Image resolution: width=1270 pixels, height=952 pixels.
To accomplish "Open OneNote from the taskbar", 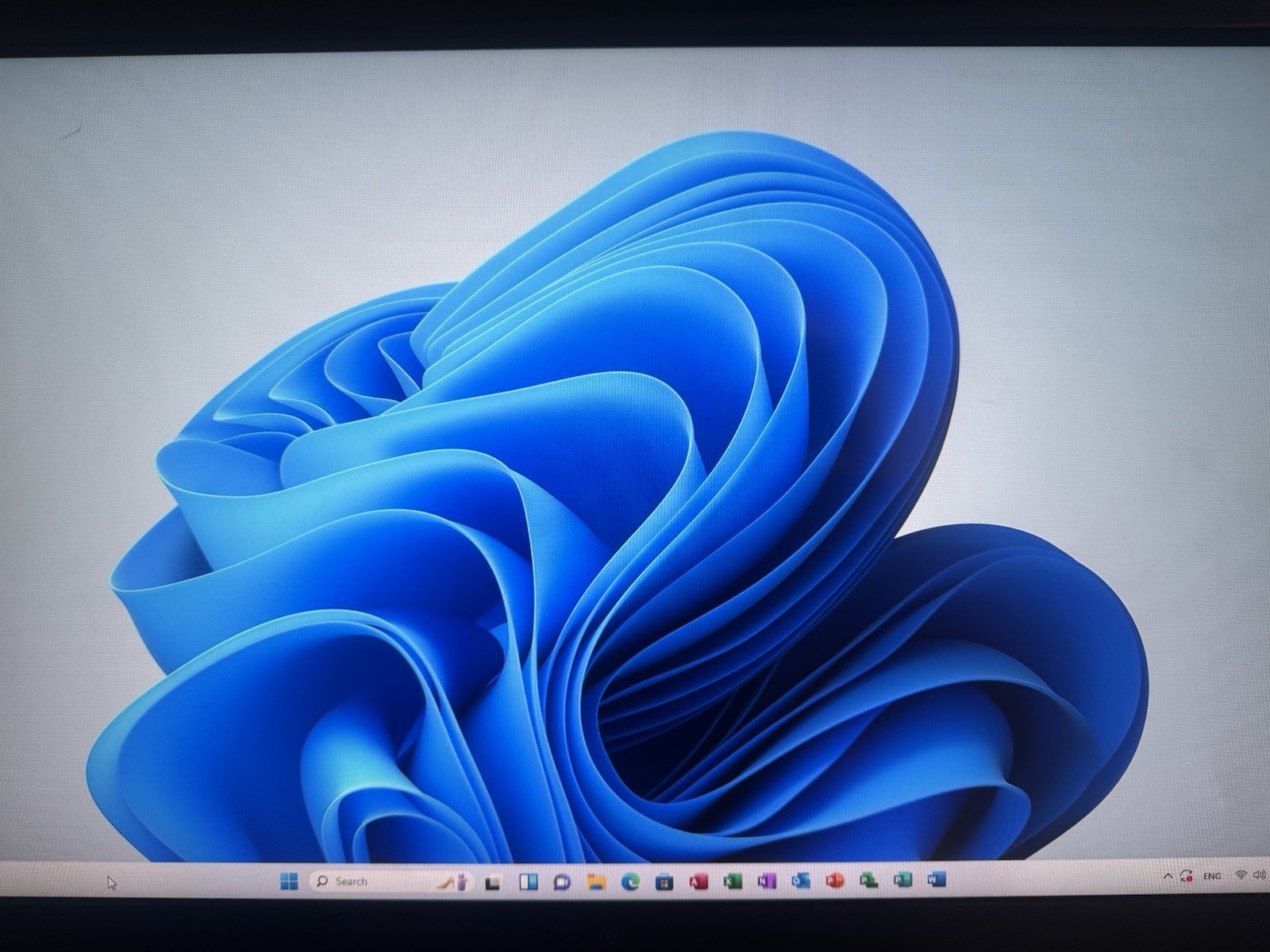I will coord(766,881).
